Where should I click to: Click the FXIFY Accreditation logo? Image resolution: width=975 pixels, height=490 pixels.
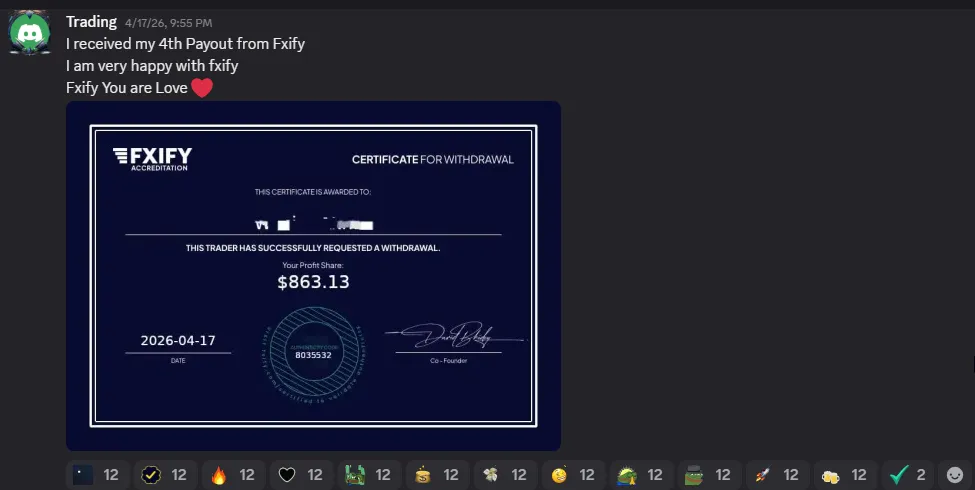152,159
